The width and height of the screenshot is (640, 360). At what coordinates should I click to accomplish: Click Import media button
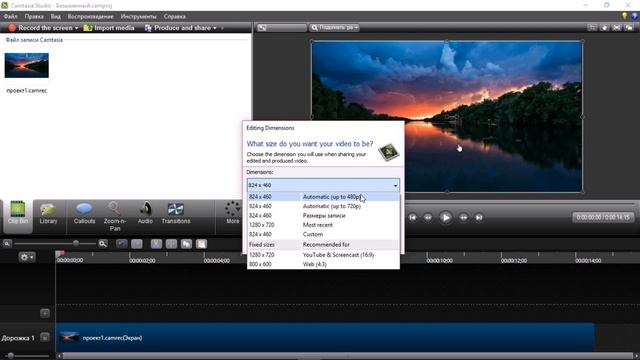(x=109, y=28)
